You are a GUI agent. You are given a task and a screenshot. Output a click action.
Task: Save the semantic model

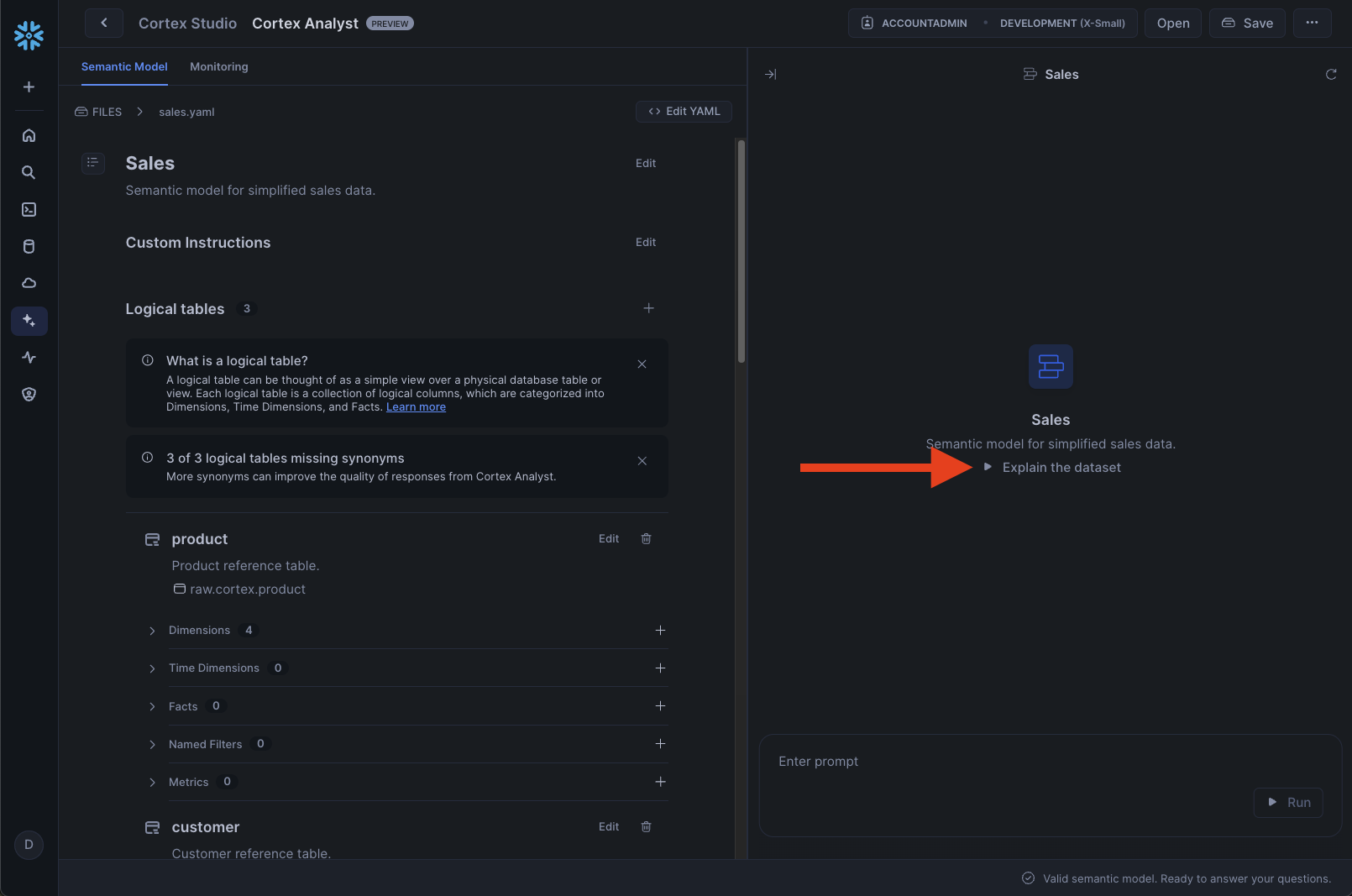tap(1247, 23)
